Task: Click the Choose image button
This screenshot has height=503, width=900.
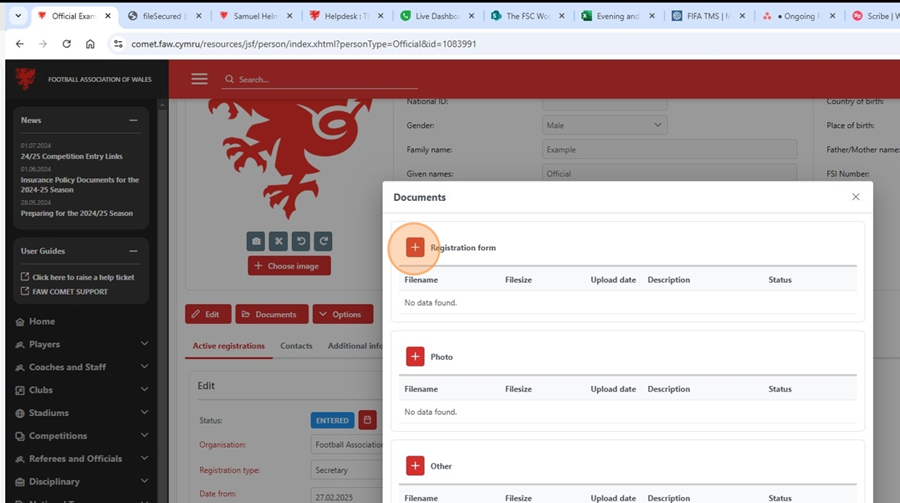Action: (x=289, y=266)
